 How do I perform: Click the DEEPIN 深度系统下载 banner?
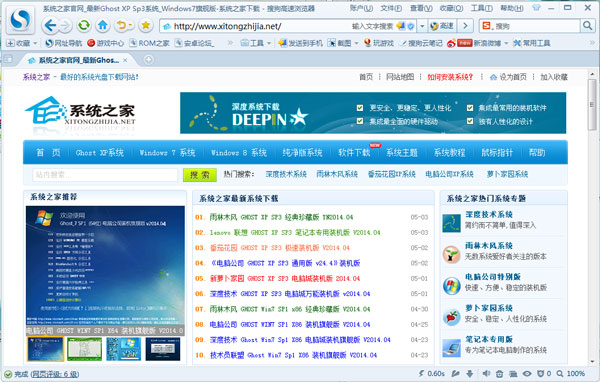373,113
